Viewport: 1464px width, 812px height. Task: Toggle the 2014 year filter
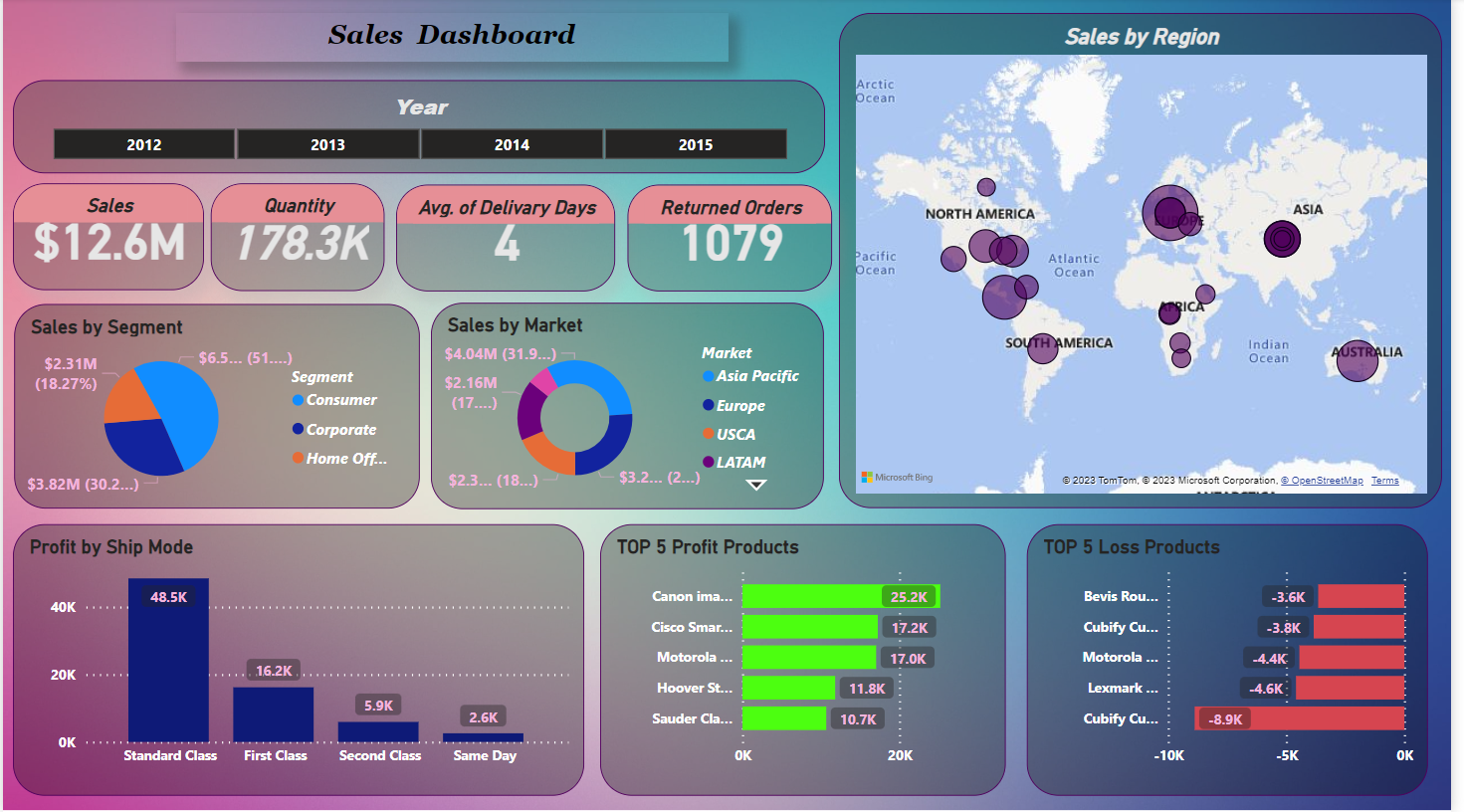512,144
